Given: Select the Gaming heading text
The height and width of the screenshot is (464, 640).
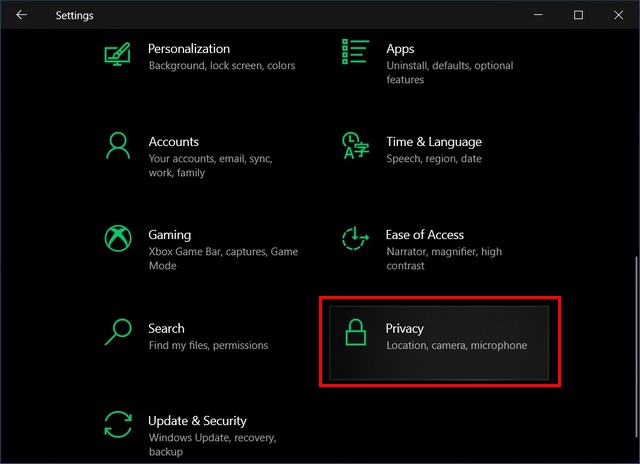Looking at the screenshot, I should coord(169,235).
